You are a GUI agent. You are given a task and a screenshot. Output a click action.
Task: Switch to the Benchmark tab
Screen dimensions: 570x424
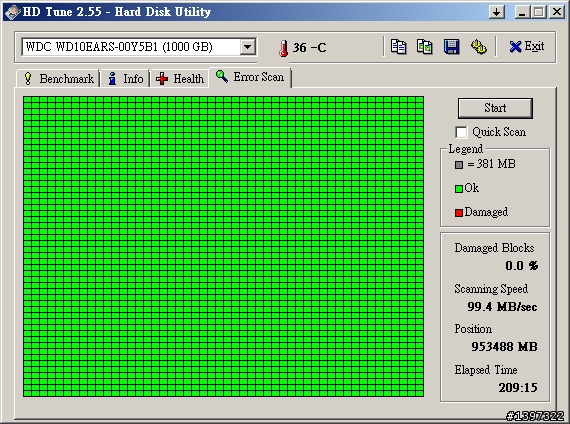tap(58, 79)
